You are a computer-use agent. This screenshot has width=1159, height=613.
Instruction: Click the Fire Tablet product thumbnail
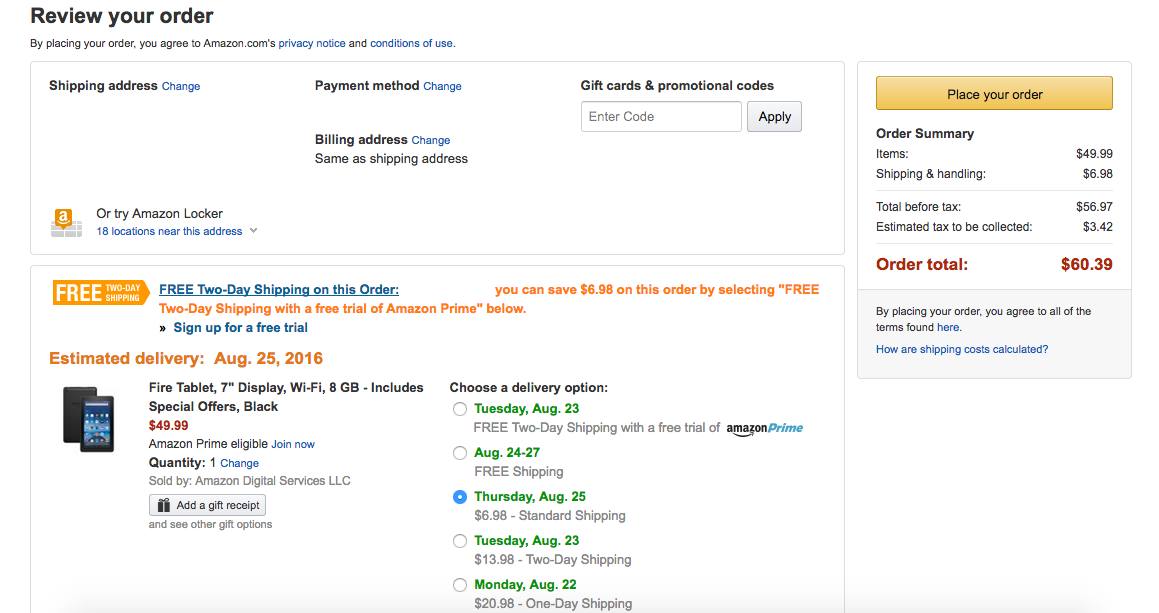point(87,419)
